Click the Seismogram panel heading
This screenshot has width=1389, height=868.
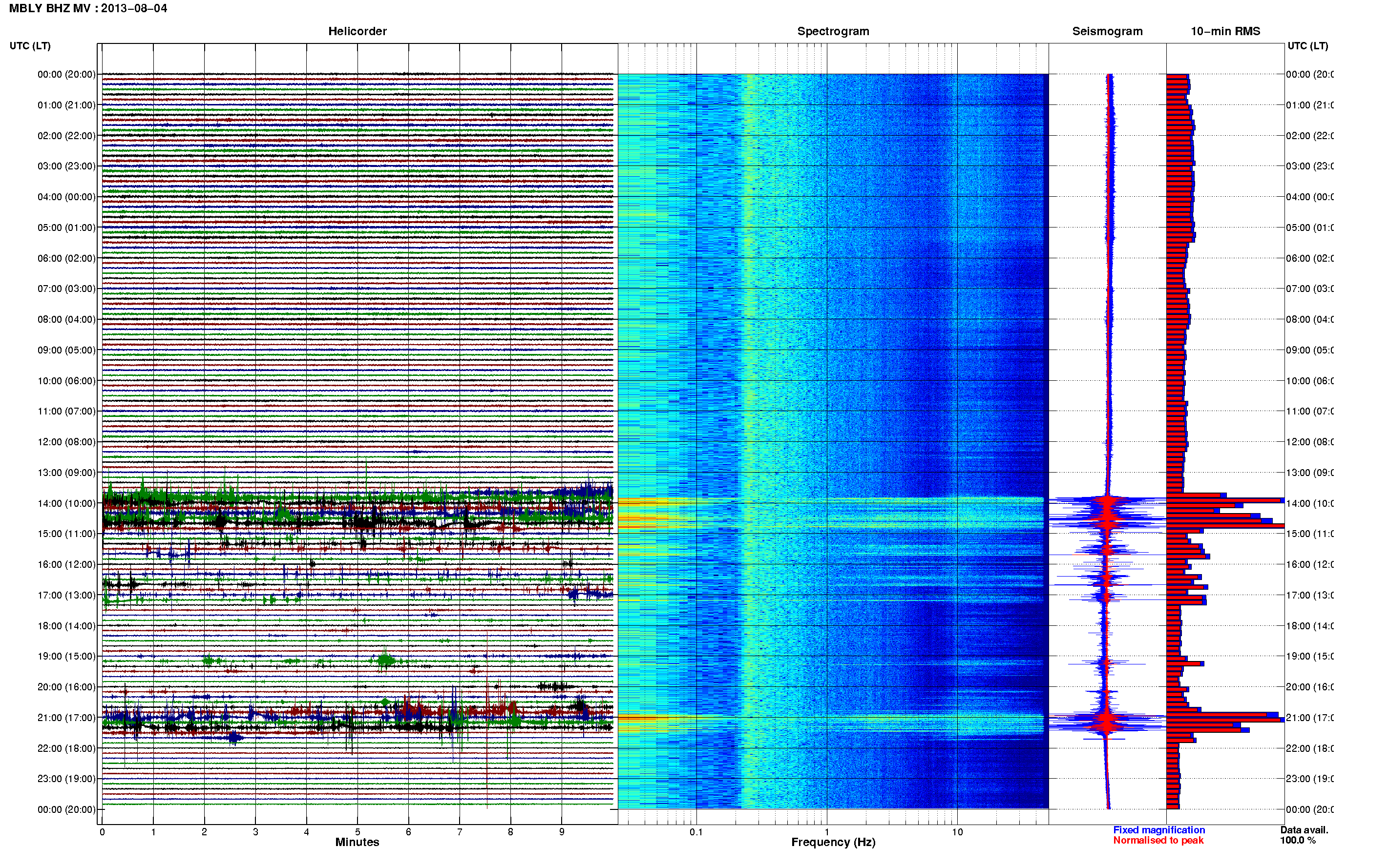point(1107,32)
